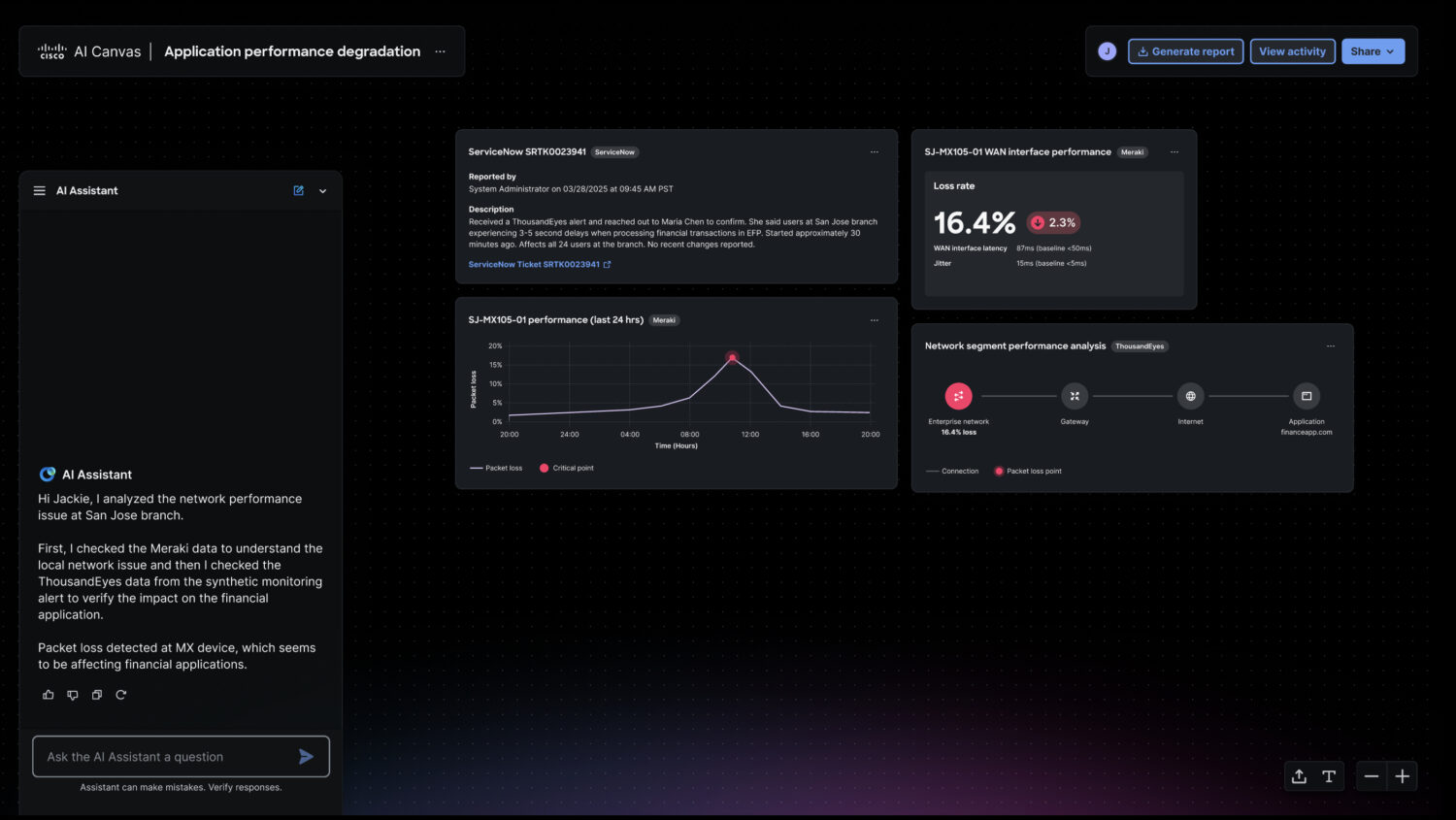Screen dimensions: 1456x820
Task: Click the critical point on packet loss chart
Action: (732, 357)
